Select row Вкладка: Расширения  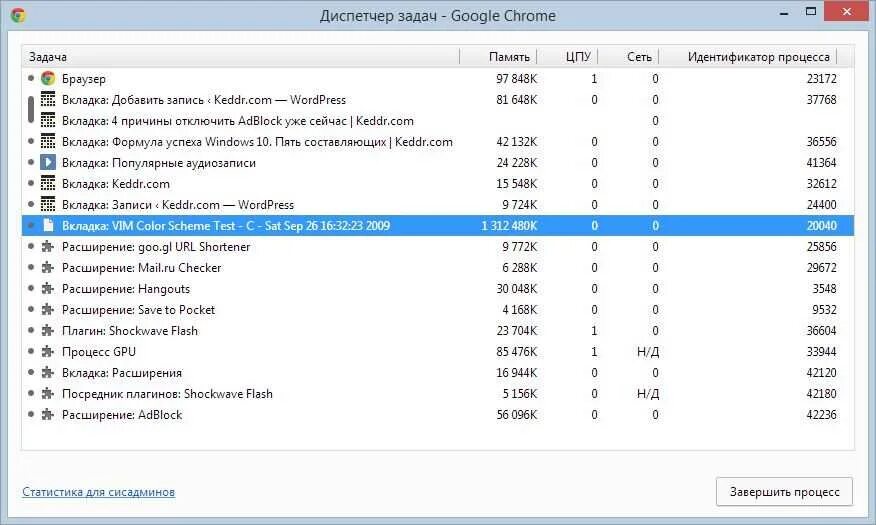pos(438,373)
